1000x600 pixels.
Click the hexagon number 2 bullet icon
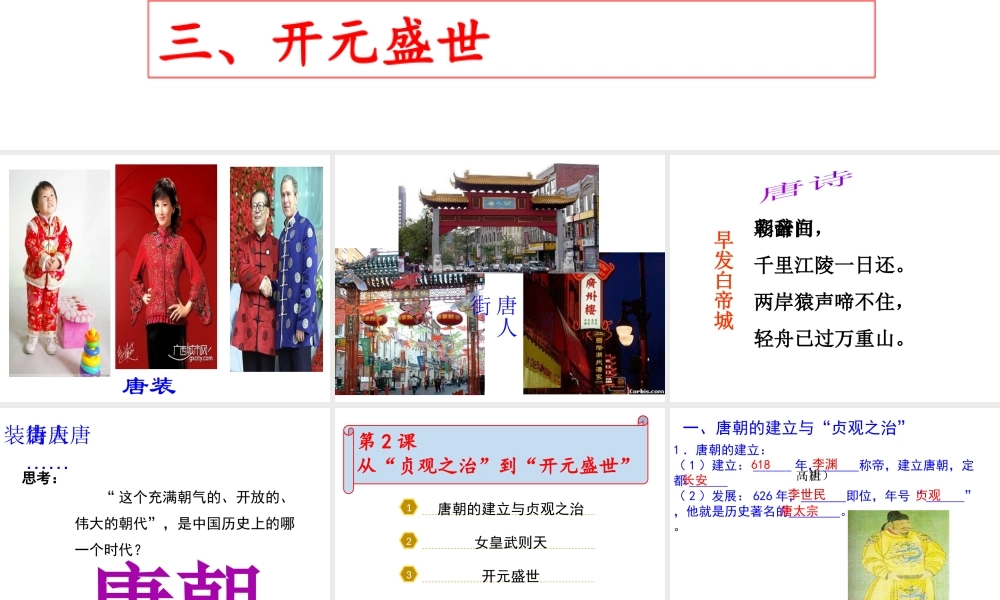click(x=408, y=541)
